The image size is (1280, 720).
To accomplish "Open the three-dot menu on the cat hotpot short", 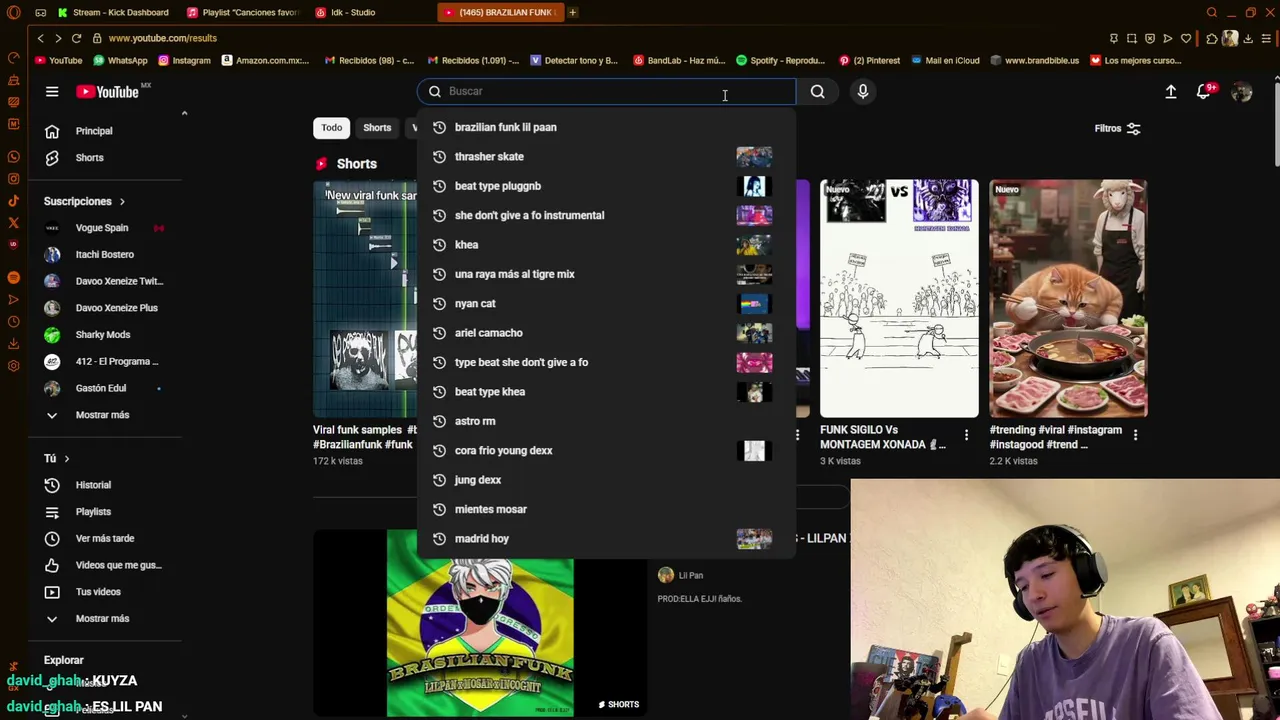I will (1136, 434).
